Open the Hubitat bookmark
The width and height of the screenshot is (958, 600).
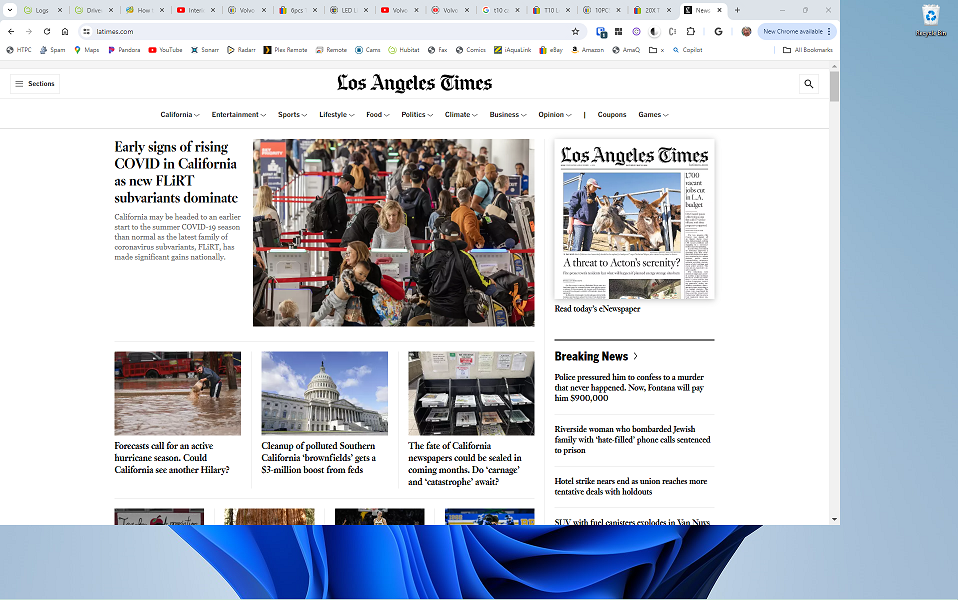404,50
